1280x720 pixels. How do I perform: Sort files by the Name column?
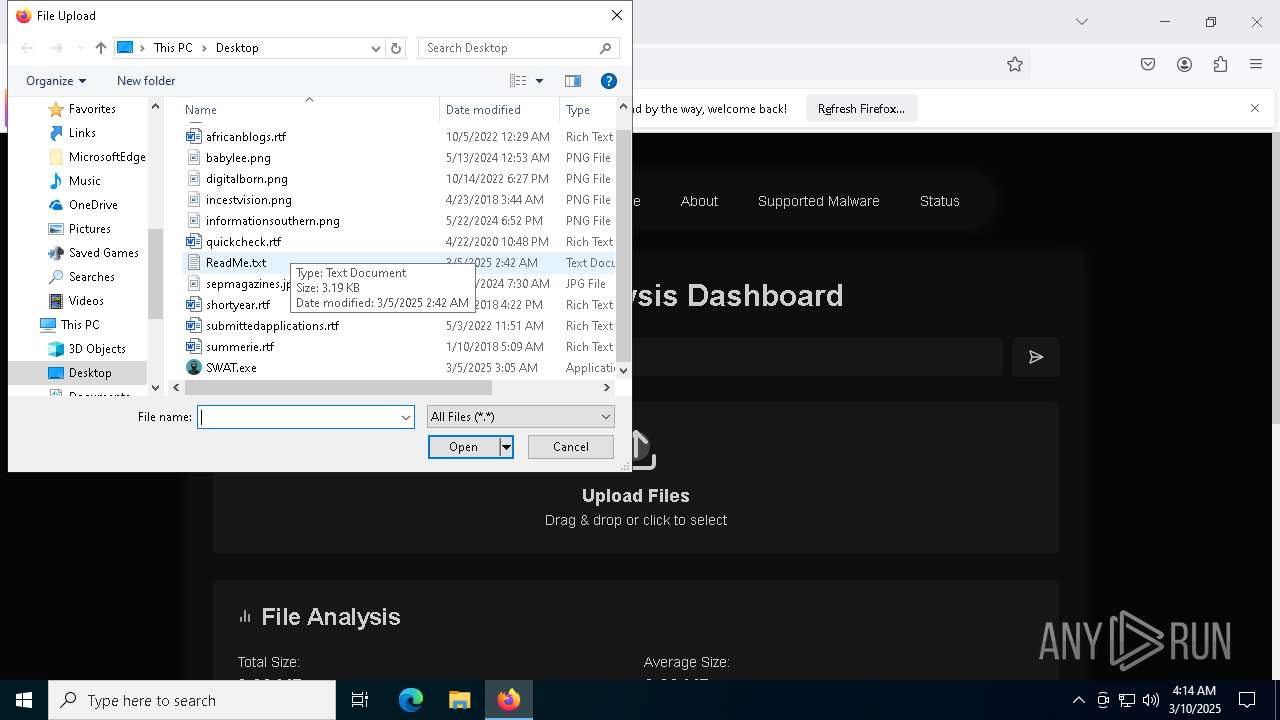coord(201,110)
